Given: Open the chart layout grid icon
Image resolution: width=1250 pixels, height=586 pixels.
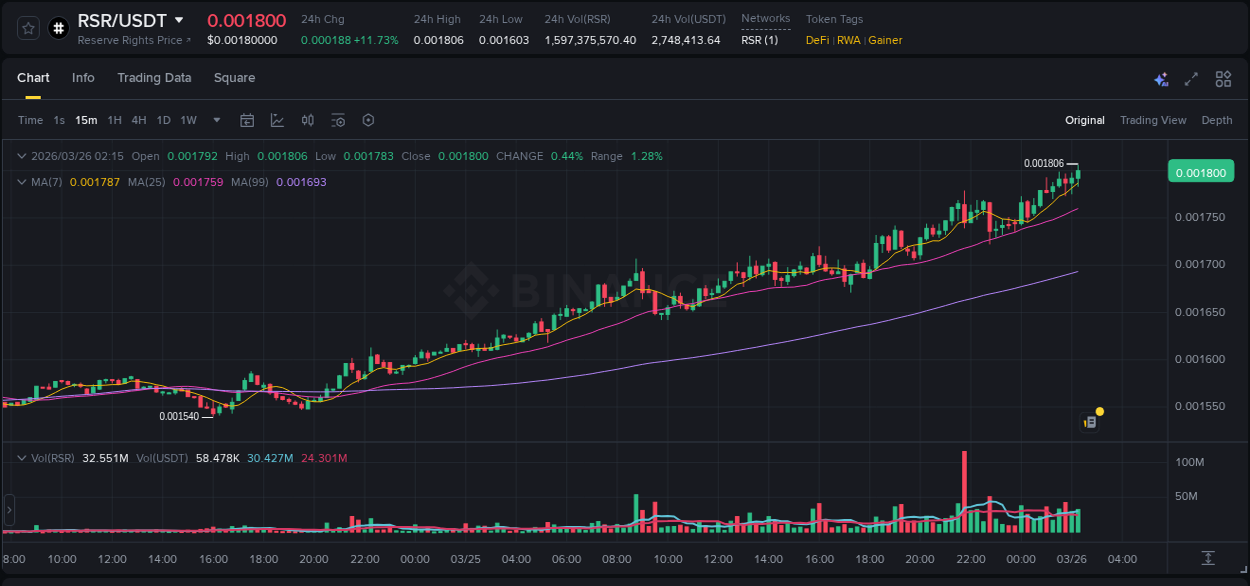Looking at the screenshot, I should pyautogui.click(x=1223, y=78).
